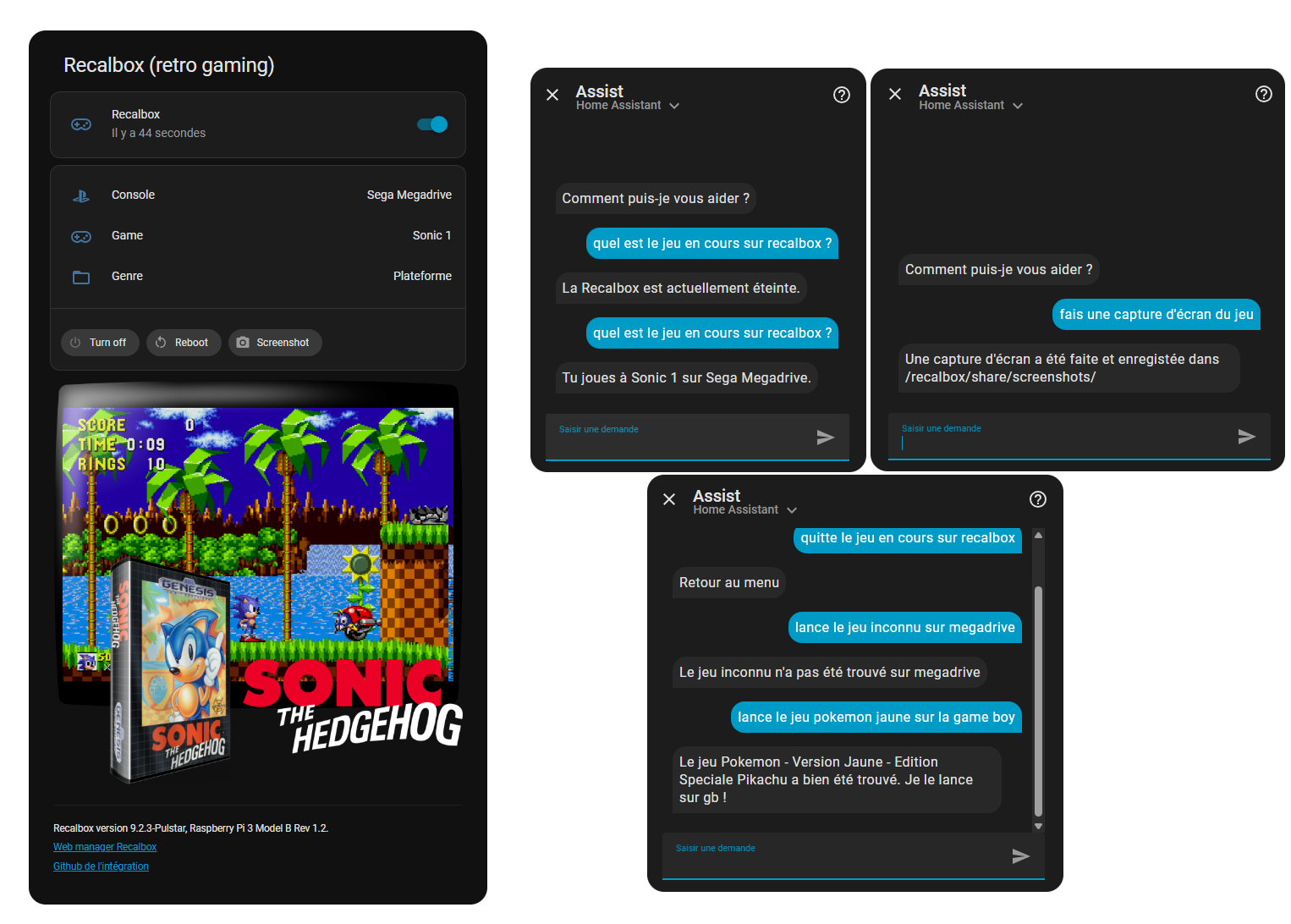Send message in Pokemon Assist dialog
The image size is (1291, 924).
[x=1021, y=855]
